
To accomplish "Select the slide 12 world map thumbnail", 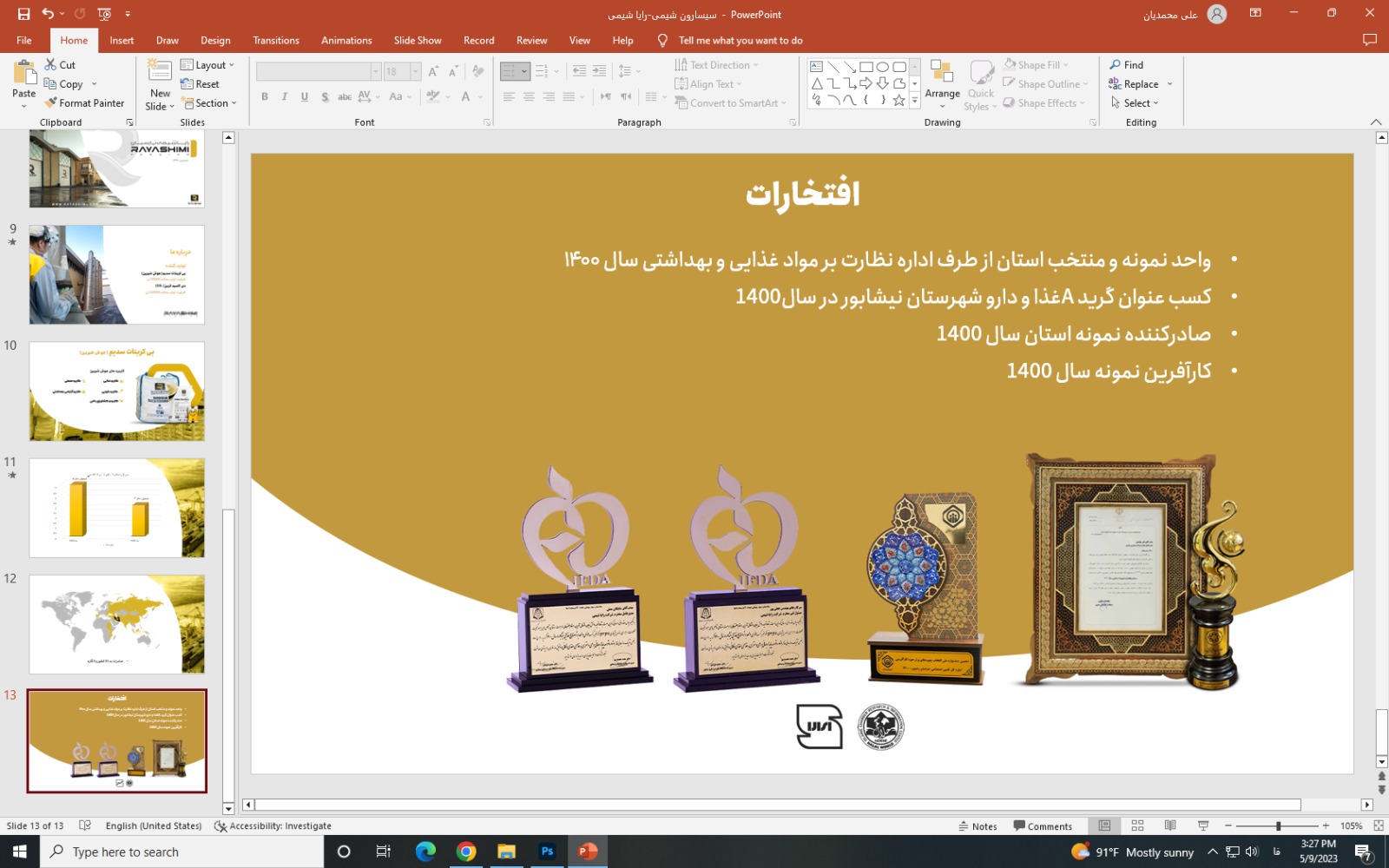I will [x=117, y=624].
